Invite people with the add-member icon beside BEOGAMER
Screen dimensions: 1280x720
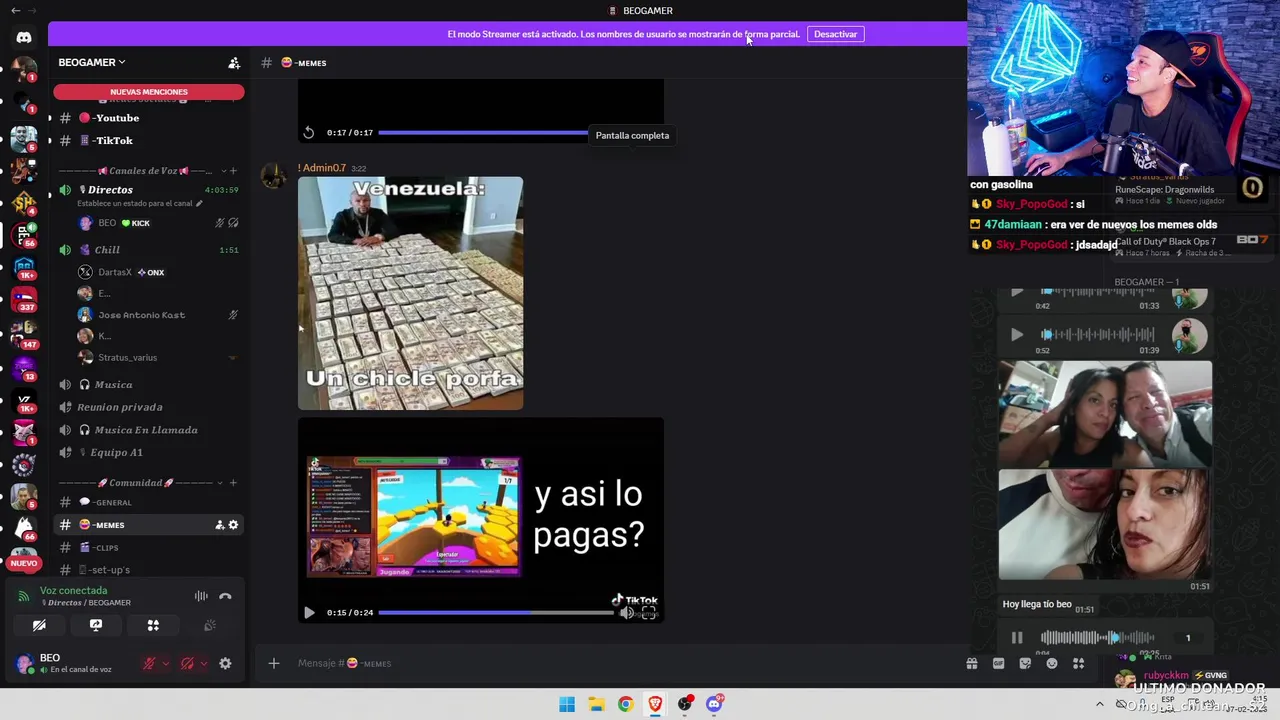[x=234, y=63]
